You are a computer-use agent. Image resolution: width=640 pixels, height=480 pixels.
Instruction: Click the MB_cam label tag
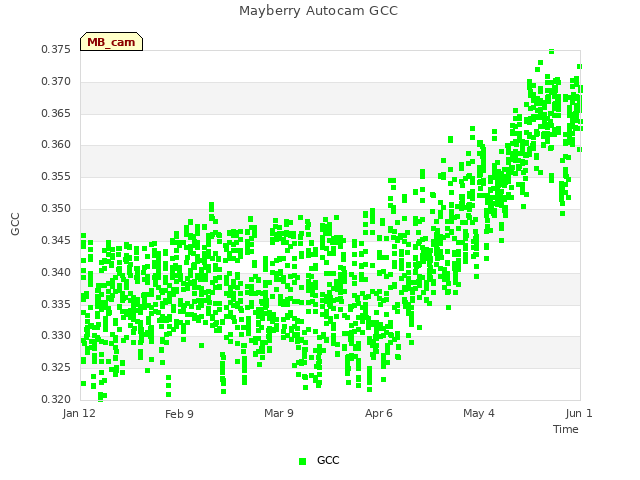[111, 42]
